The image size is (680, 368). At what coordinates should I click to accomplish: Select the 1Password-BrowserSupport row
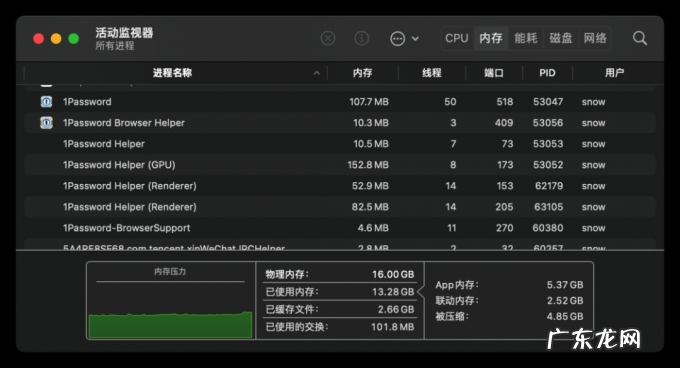340,228
